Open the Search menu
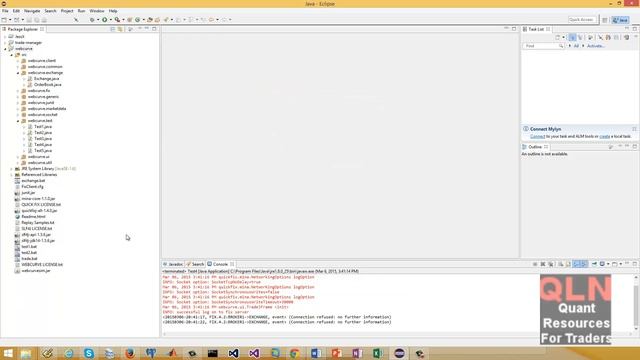Viewport: 640px width, 360px height. [50, 11]
